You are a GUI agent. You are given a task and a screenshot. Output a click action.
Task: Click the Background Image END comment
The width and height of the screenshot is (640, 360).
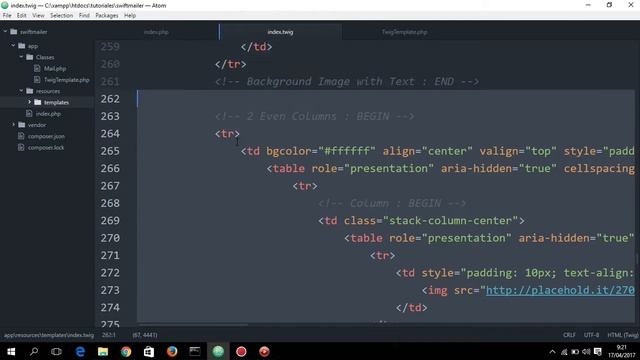(x=347, y=82)
